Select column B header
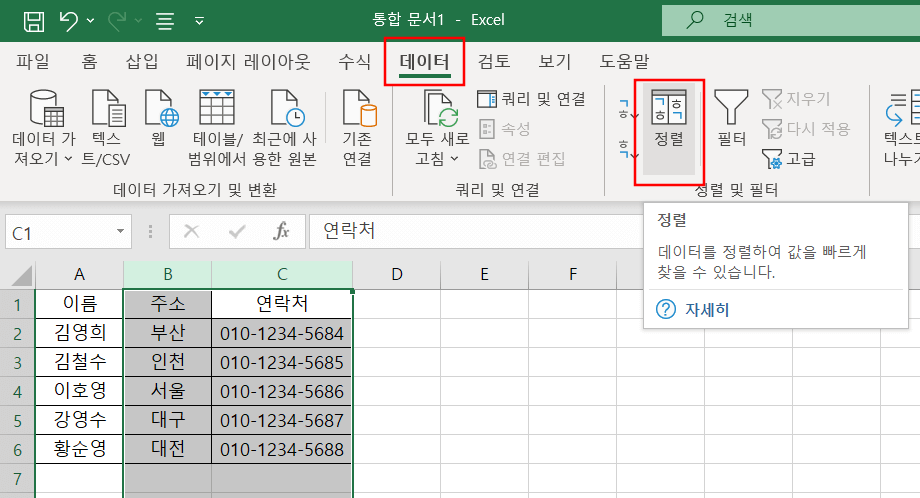The image size is (920, 498). (167, 275)
